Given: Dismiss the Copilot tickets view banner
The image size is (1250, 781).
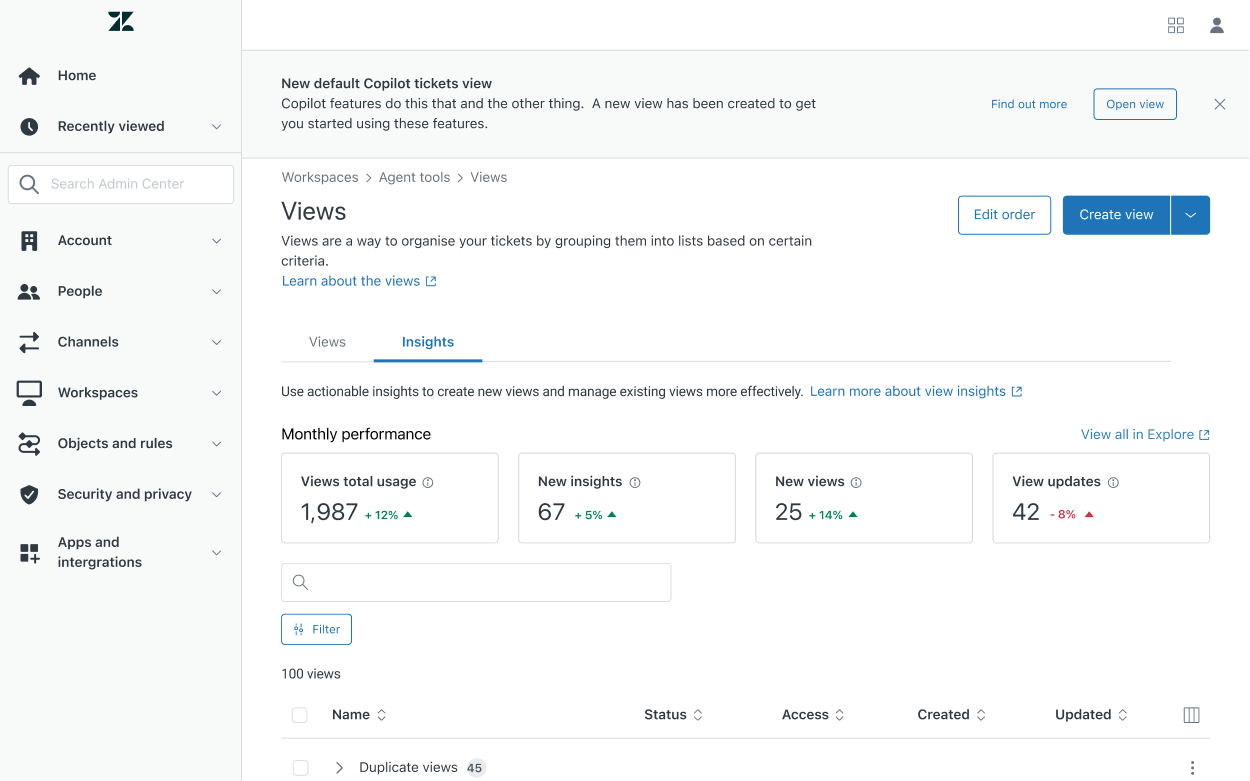Looking at the screenshot, I should [1219, 104].
